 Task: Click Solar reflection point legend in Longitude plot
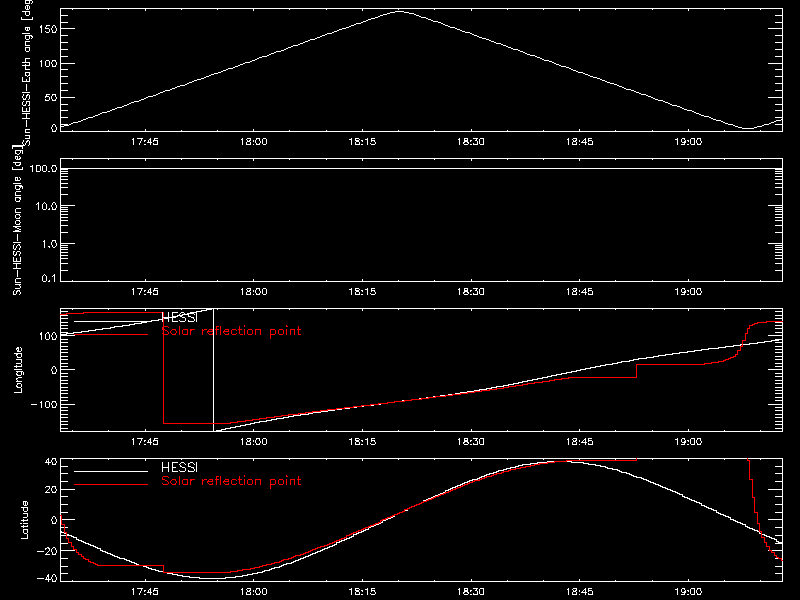pos(231,331)
